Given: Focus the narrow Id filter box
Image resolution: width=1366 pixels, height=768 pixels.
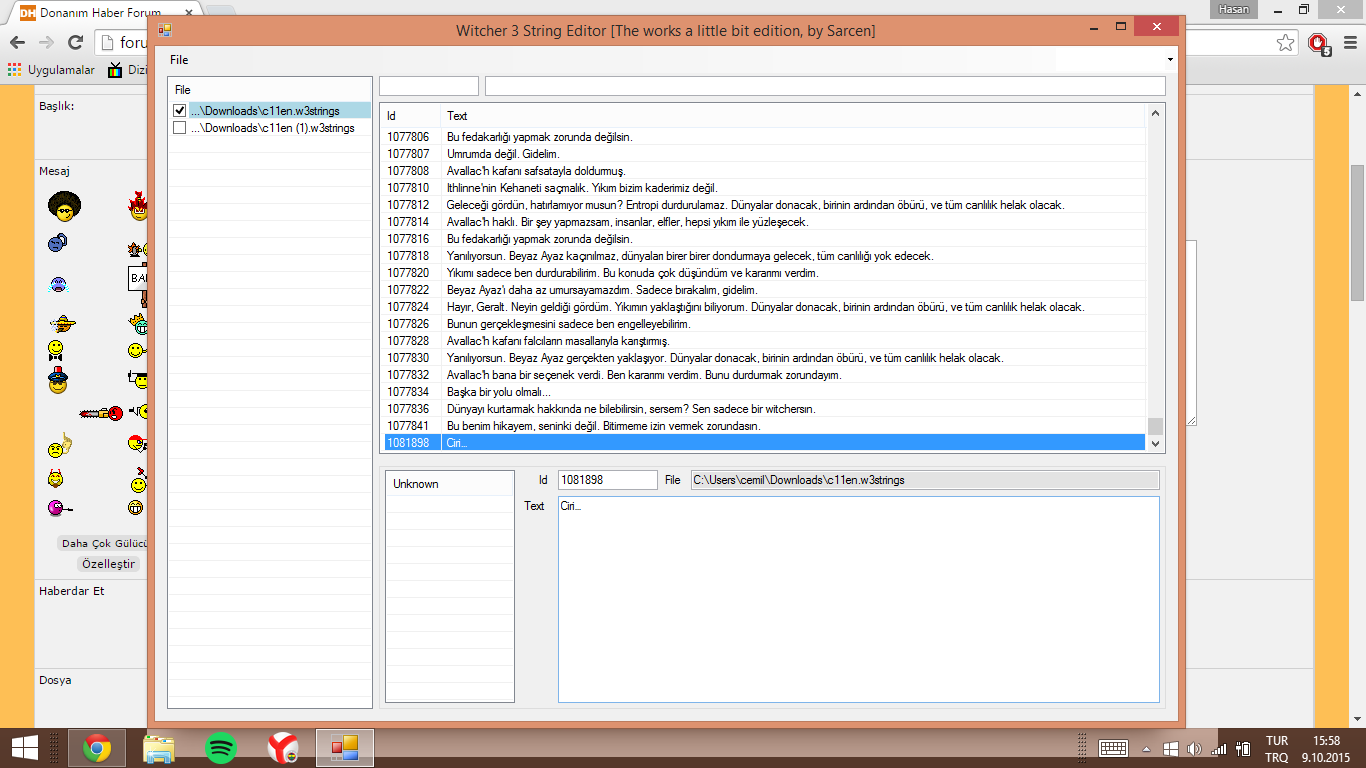Looking at the screenshot, I should (429, 86).
